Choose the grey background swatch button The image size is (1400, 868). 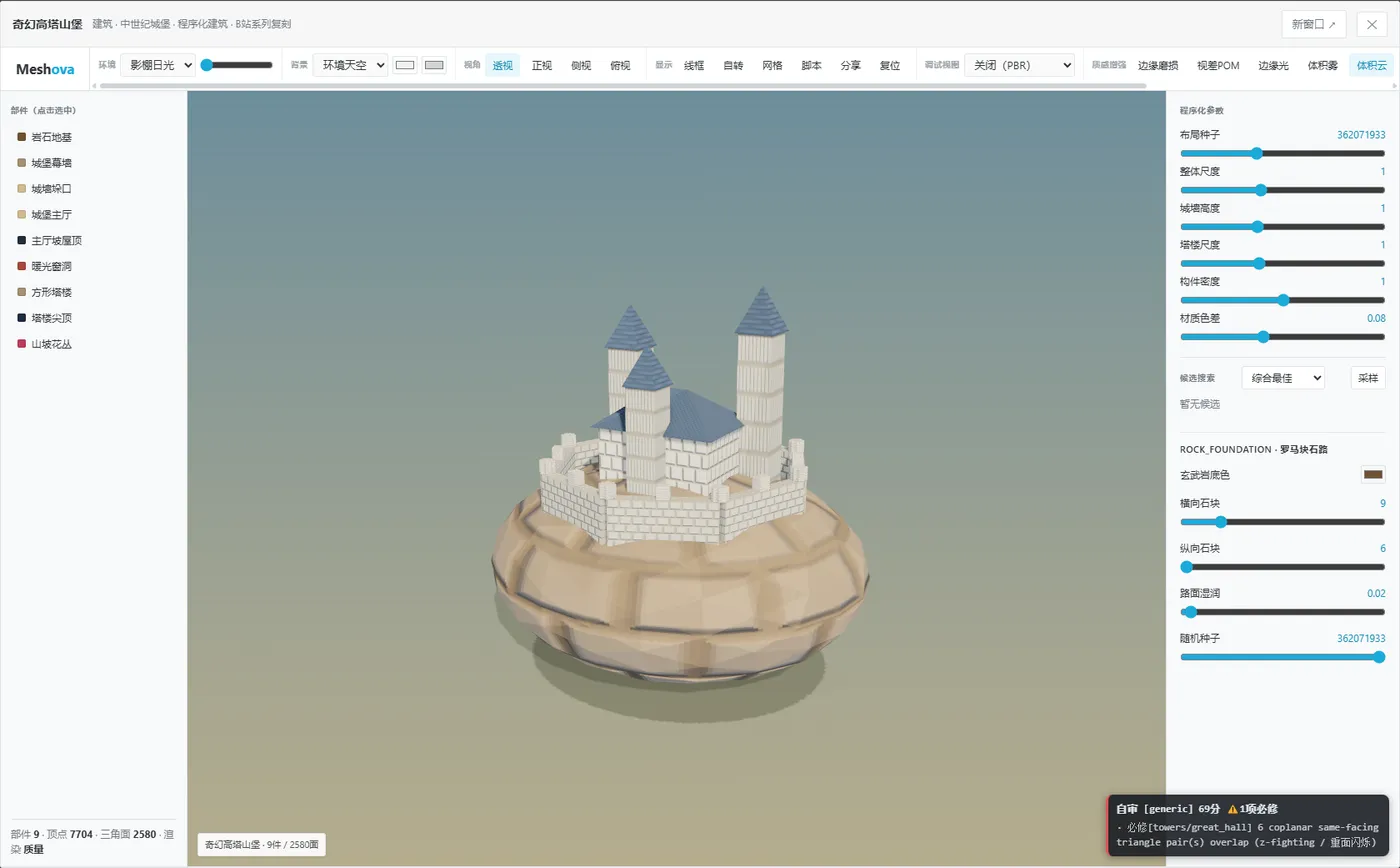coord(434,65)
